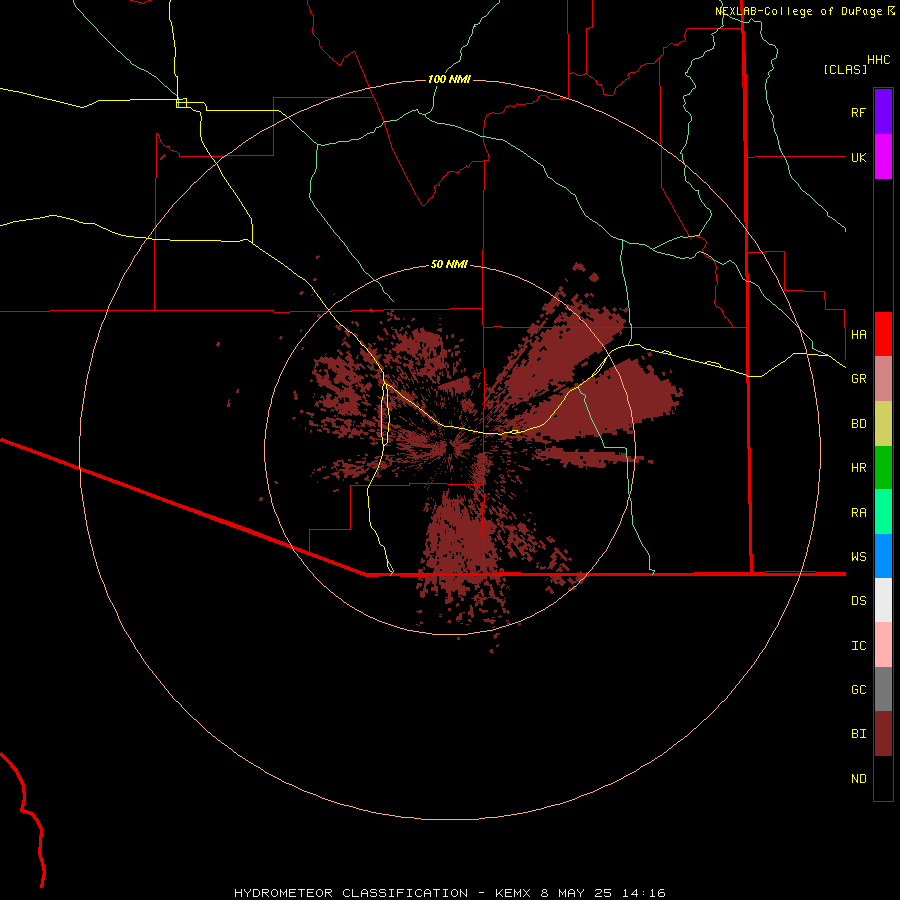Click the radar site center point

[x=450, y=450]
